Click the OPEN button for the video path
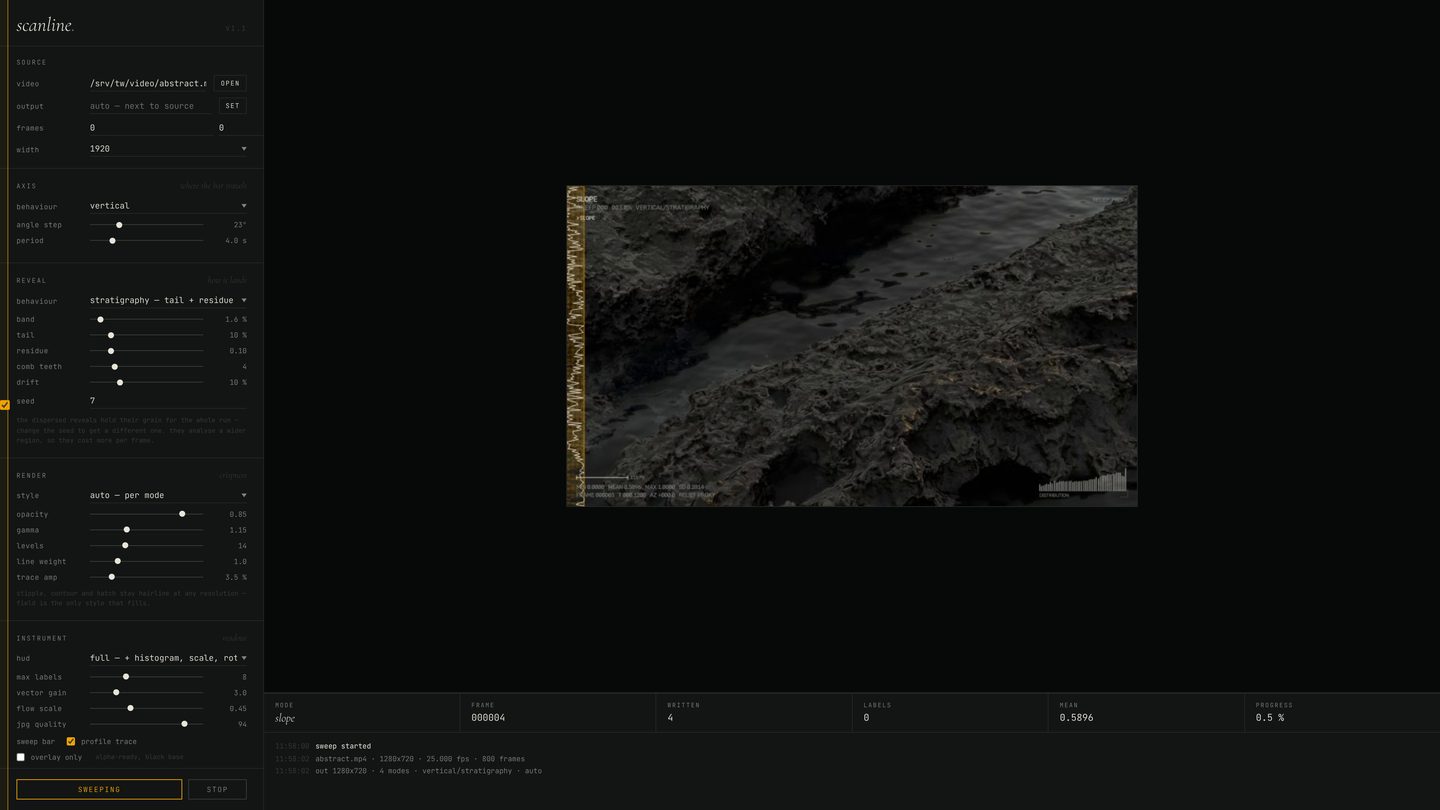The image size is (1440, 810). click(230, 83)
